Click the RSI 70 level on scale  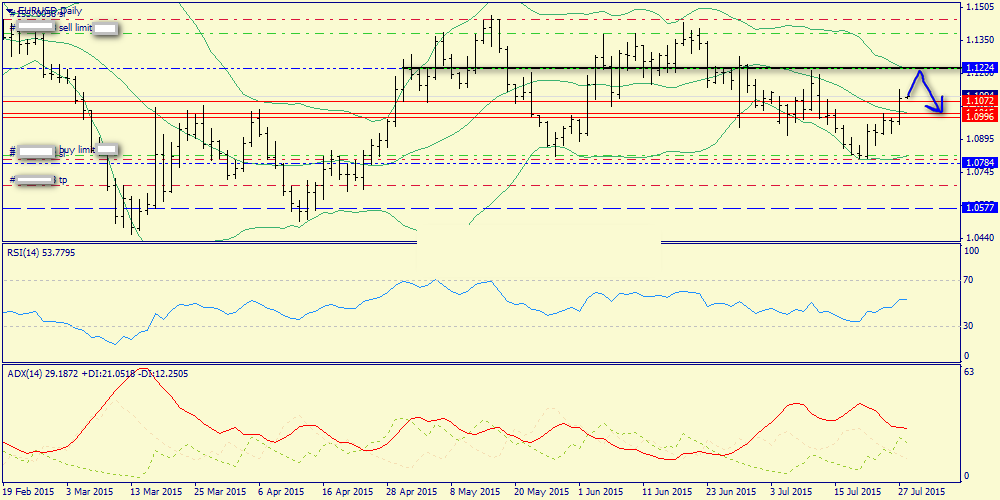pos(969,282)
